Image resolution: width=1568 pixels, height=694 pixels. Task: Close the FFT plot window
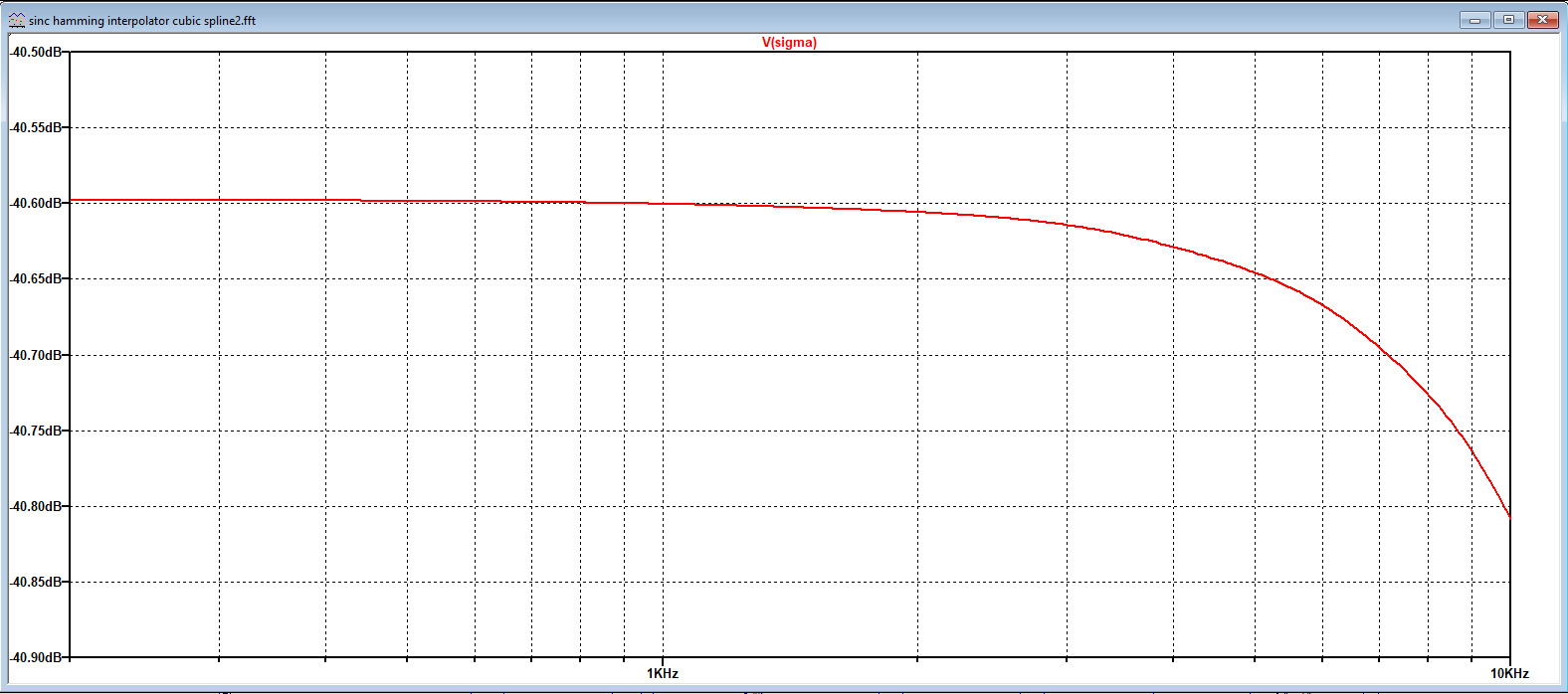click(1543, 20)
